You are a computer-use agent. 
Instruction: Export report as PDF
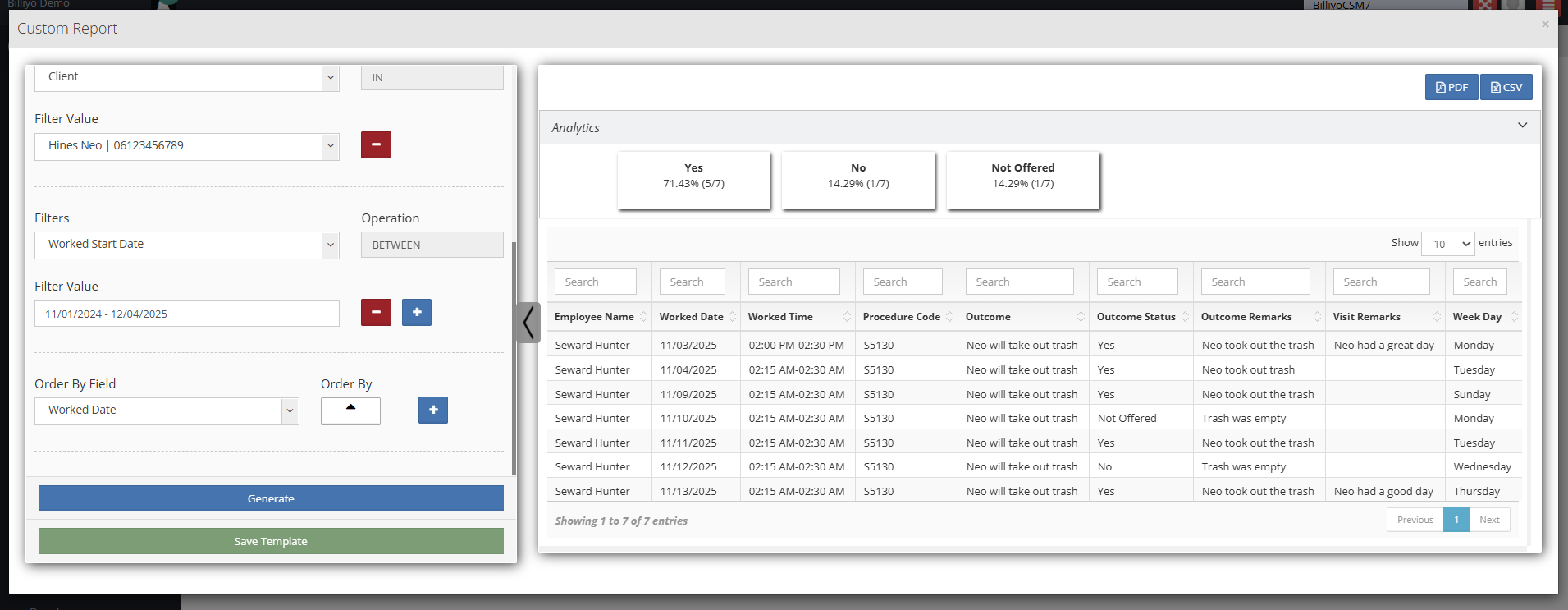tap(1451, 87)
